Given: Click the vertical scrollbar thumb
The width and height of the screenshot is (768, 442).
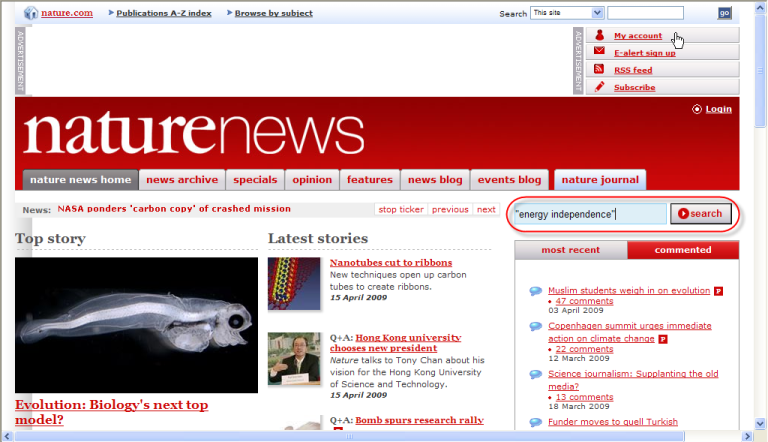Looking at the screenshot, I should [760, 71].
